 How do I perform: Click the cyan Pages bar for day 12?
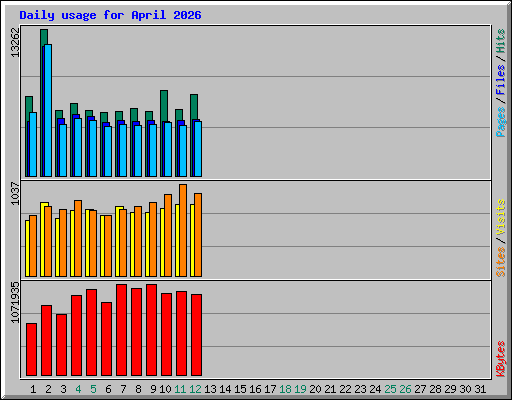click(198, 149)
